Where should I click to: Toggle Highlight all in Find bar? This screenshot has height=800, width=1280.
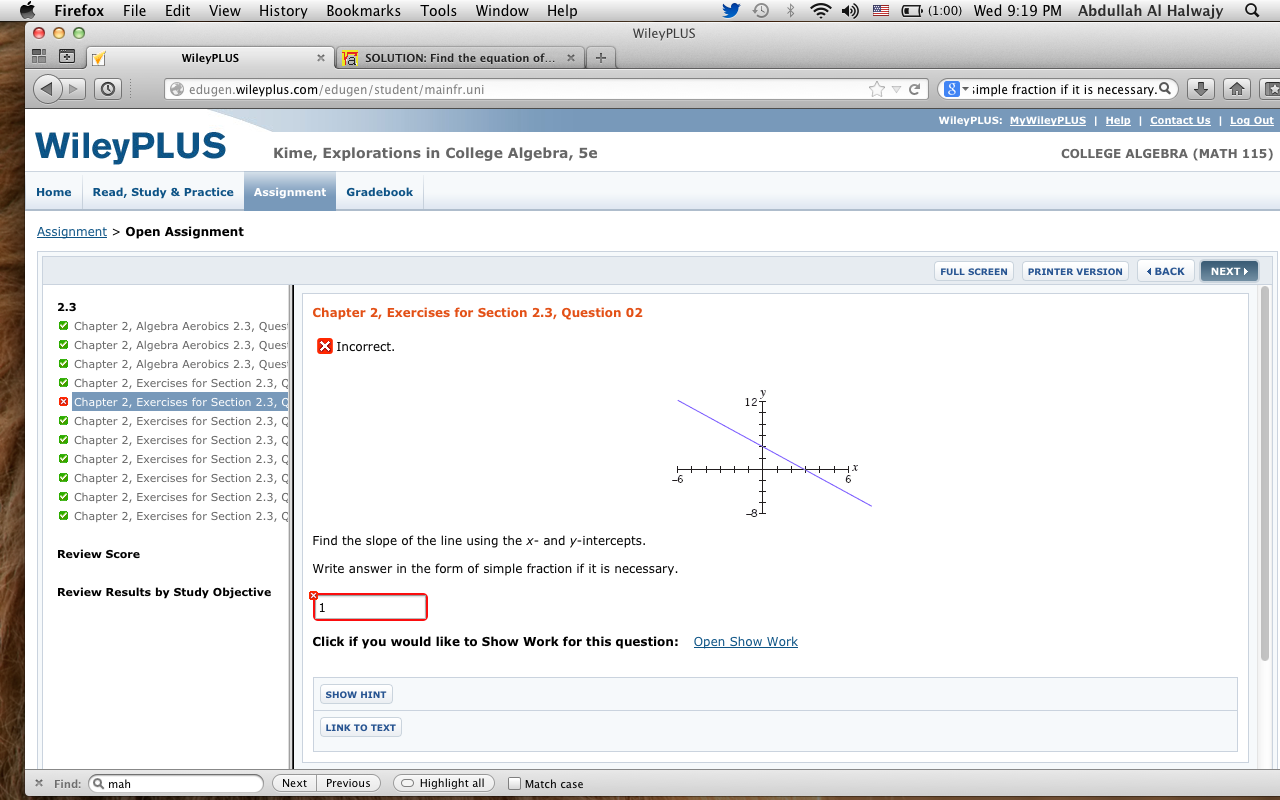point(443,783)
